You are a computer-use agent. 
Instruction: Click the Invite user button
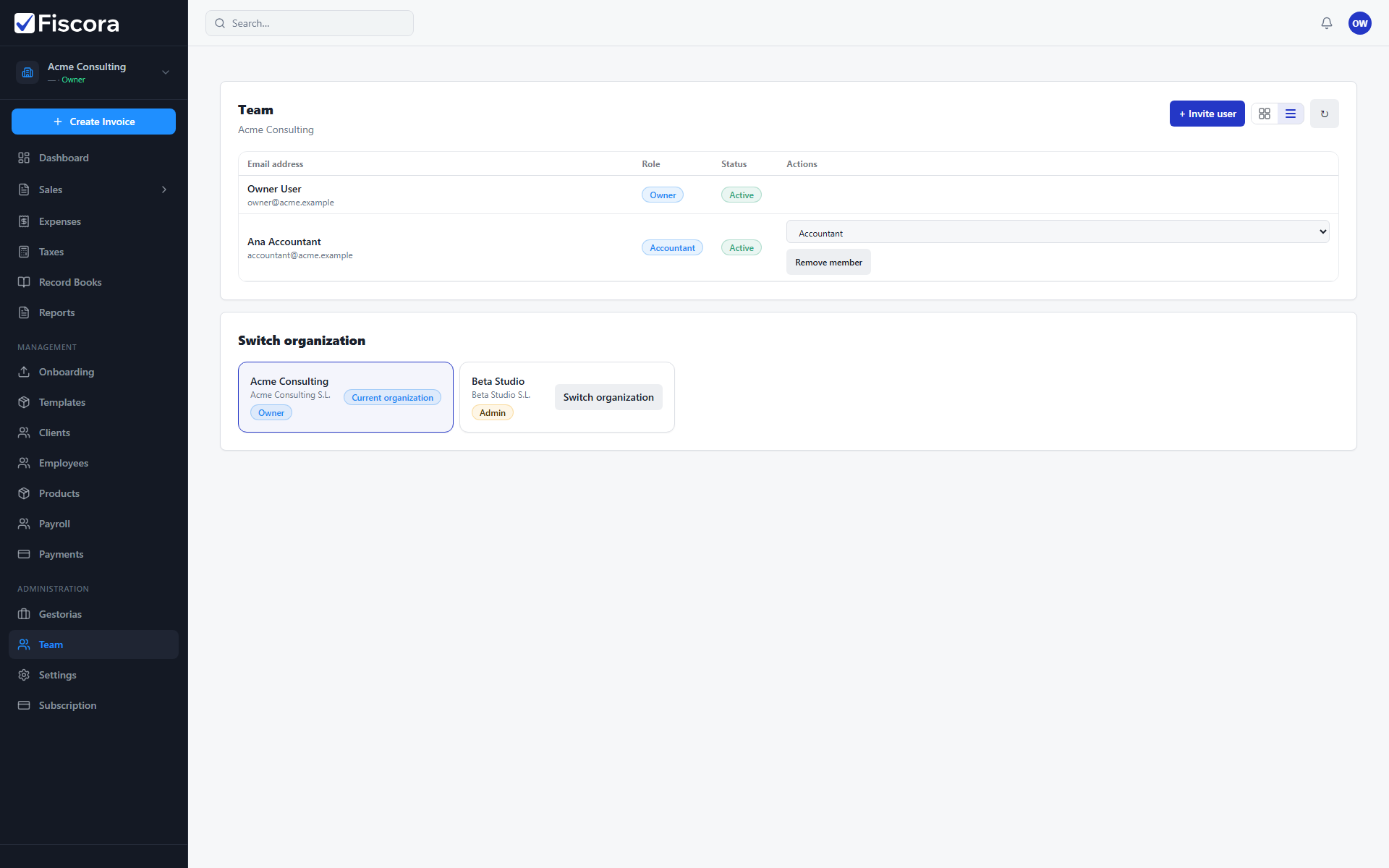[1207, 114]
